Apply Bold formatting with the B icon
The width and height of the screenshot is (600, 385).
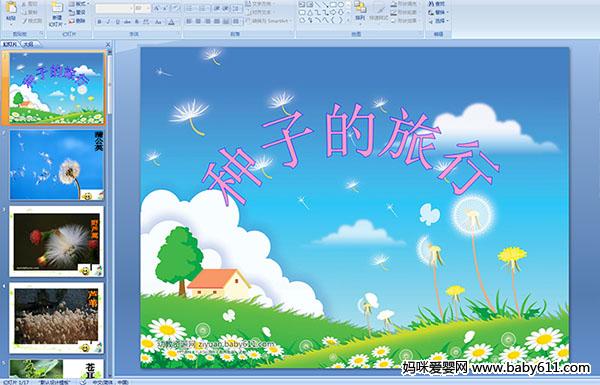tap(99, 22)
